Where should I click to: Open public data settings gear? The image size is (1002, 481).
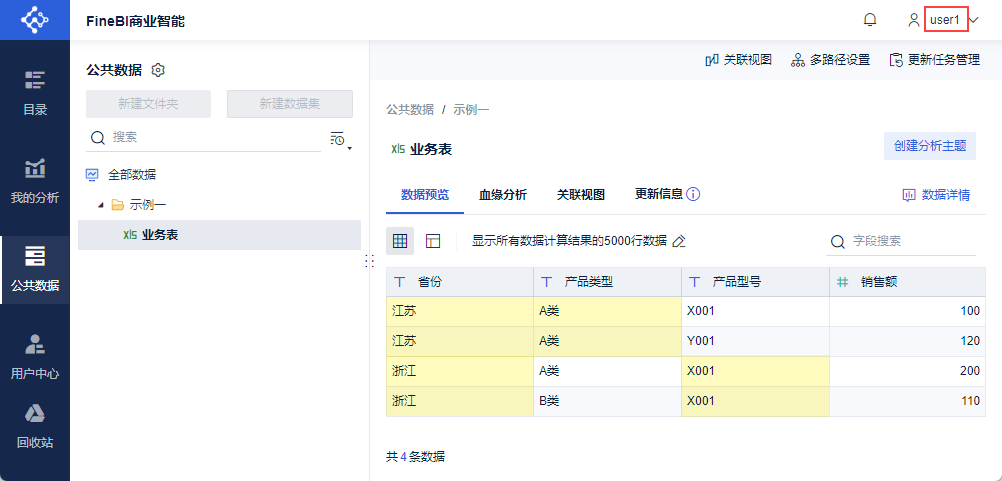[x=158, y=70]
